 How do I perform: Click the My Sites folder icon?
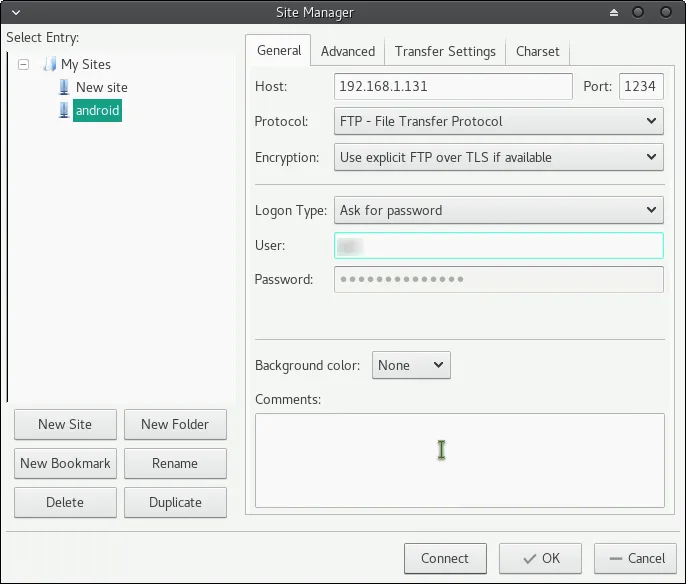point(50,64)
